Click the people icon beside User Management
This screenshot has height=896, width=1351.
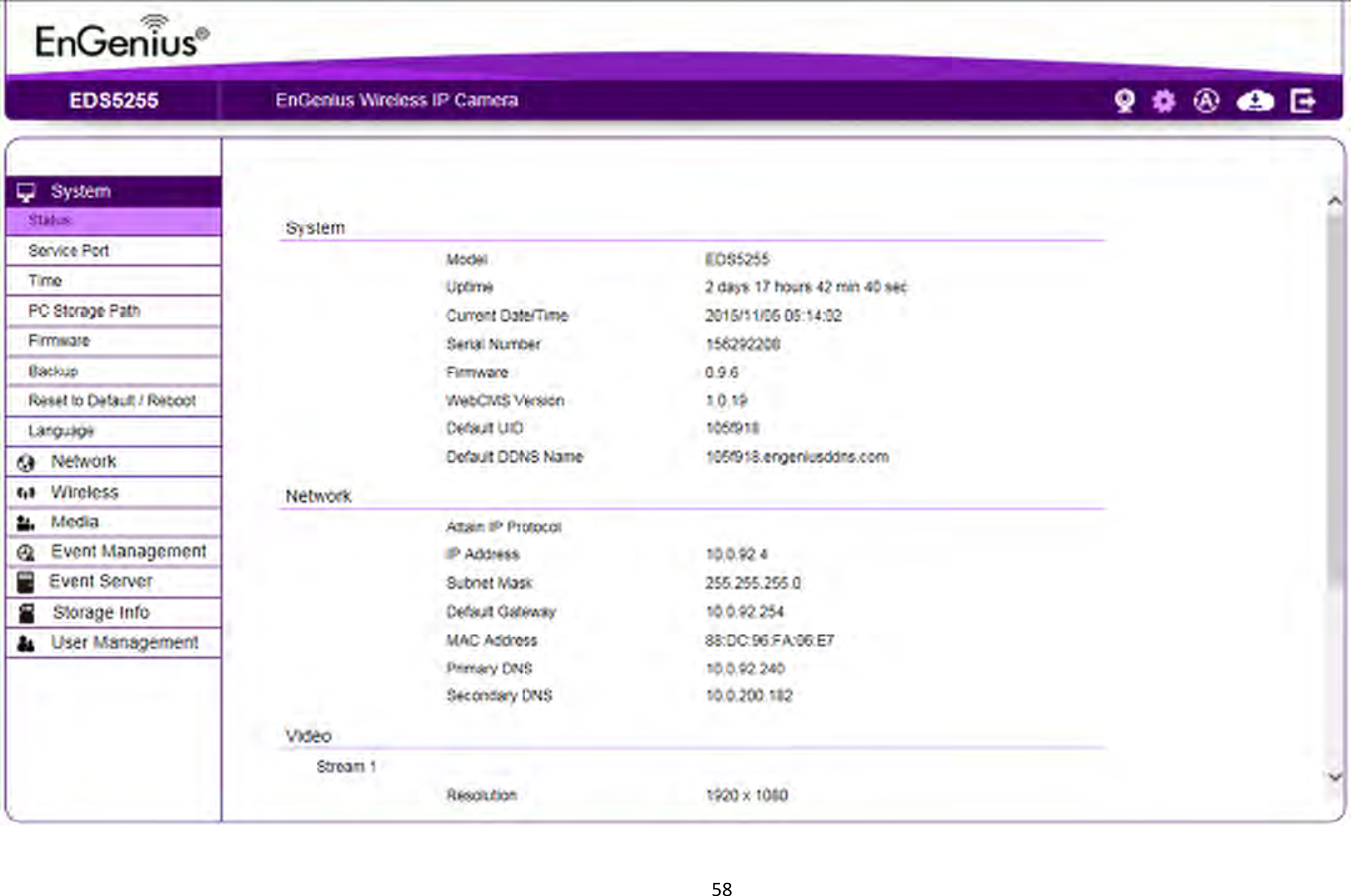tap(26, 643)
